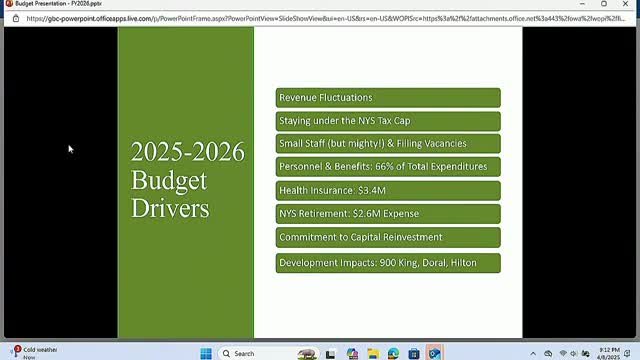The image size is (640, 360).
Task: Open Task View from the taskbar
Action: point(330,354)
